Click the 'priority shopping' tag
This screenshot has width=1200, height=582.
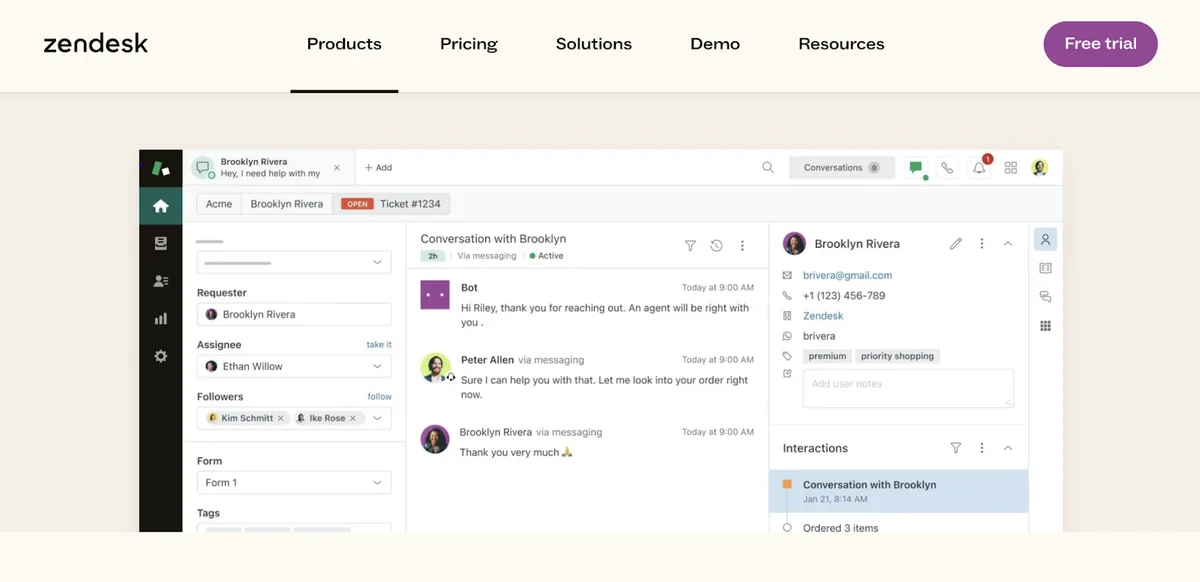[897, 356]
